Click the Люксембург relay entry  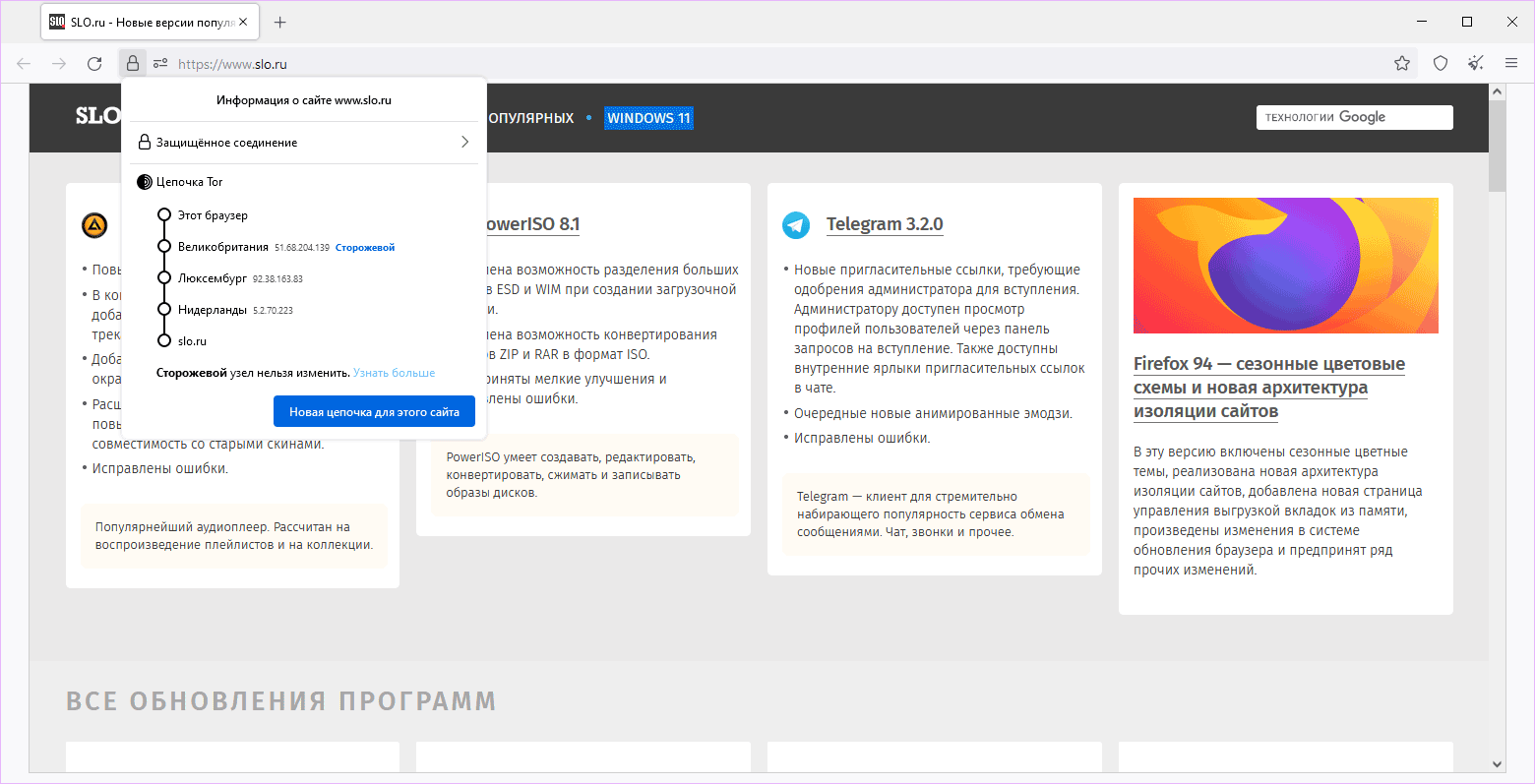(x=213, y=278)
